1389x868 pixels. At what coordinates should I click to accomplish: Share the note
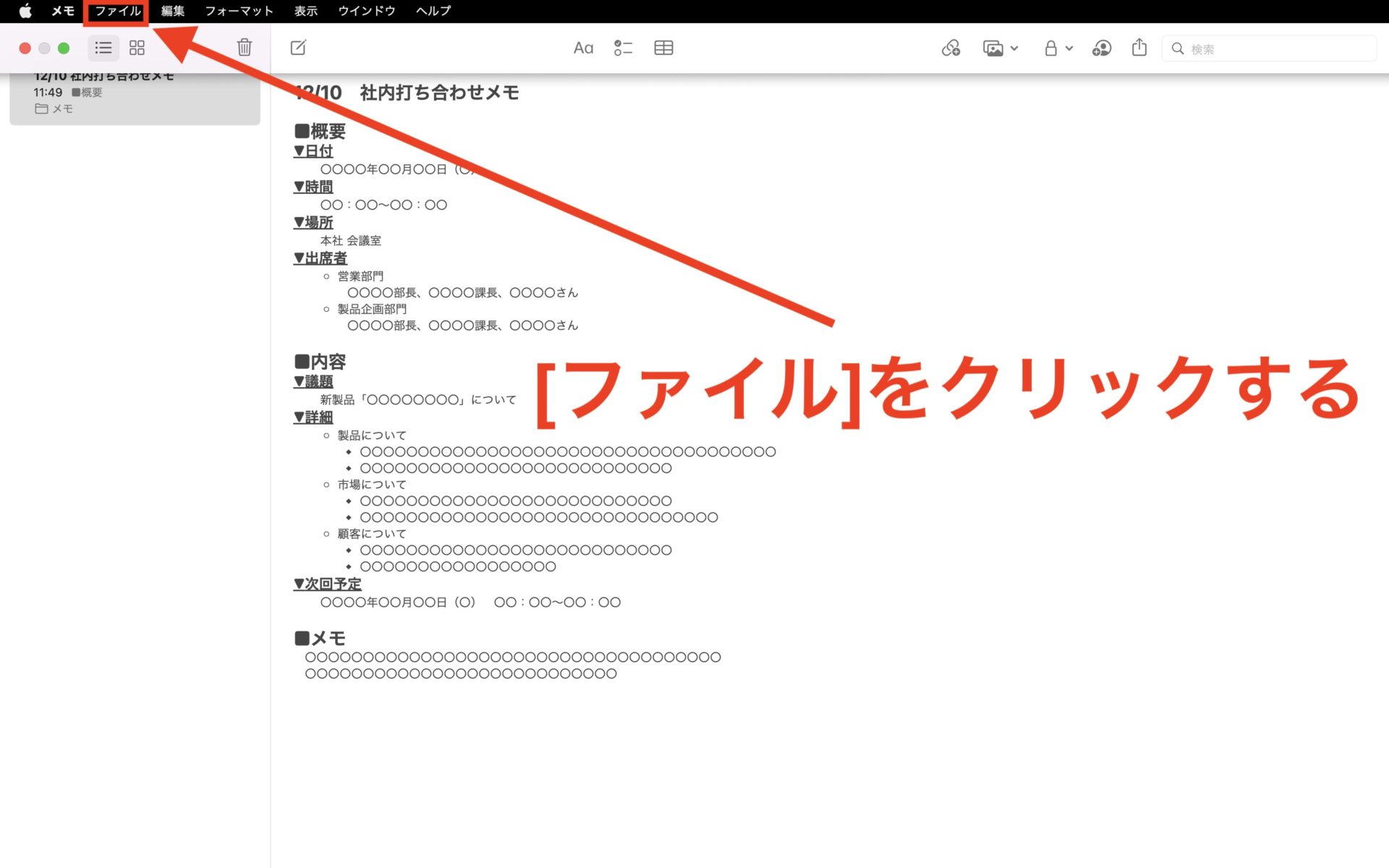coord(1139,48)
